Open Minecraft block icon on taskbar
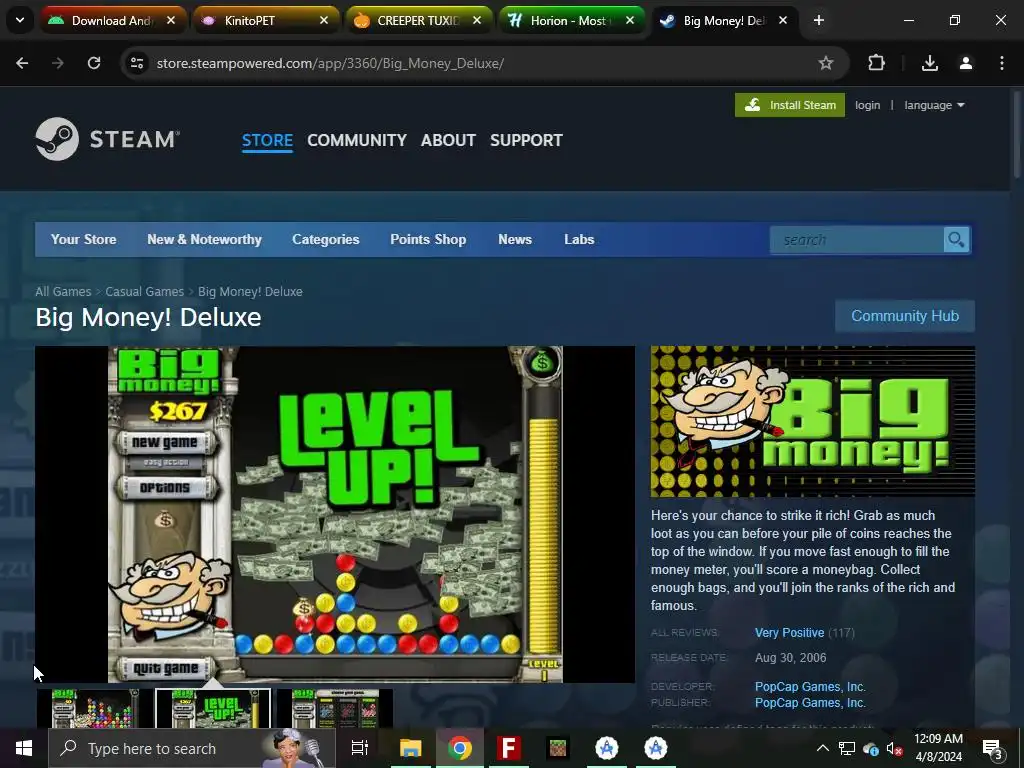The height and width of the screenshot is (768, 1024). (x=558, y=748)
